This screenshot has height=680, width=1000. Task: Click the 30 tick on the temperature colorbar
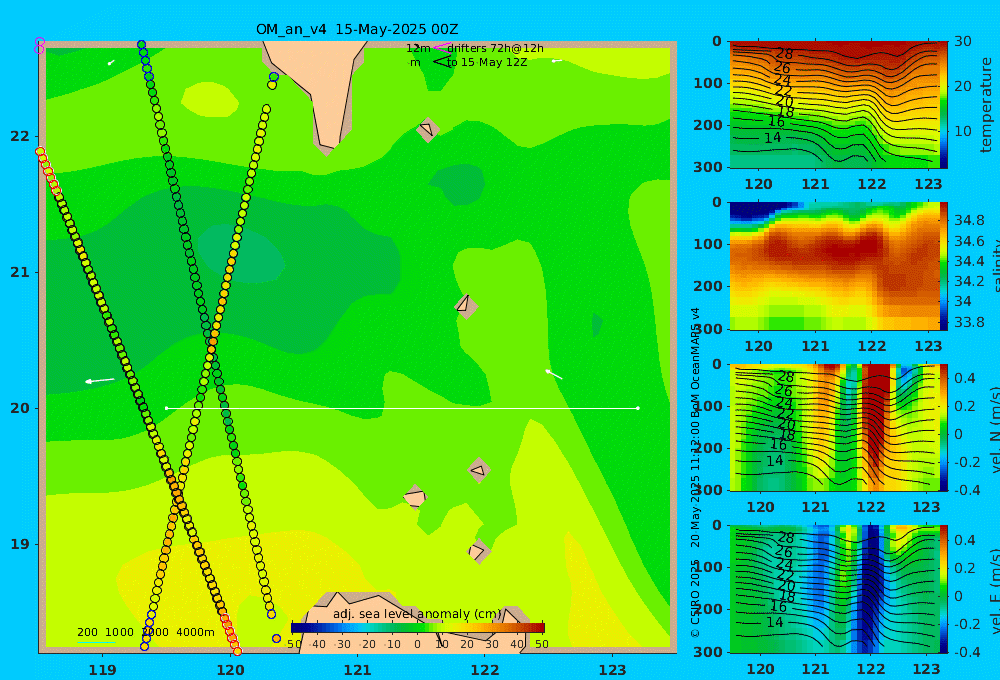pyautogui.click(x=962, y=42)
